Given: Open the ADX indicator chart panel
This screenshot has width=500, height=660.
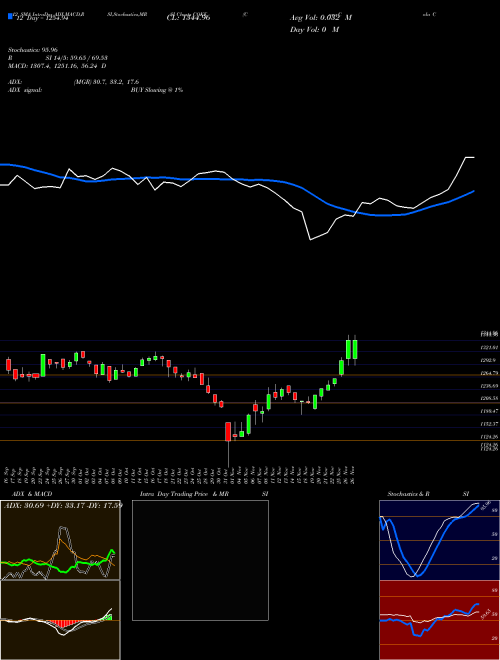Looking at the screenshot, I should (60, 540).
